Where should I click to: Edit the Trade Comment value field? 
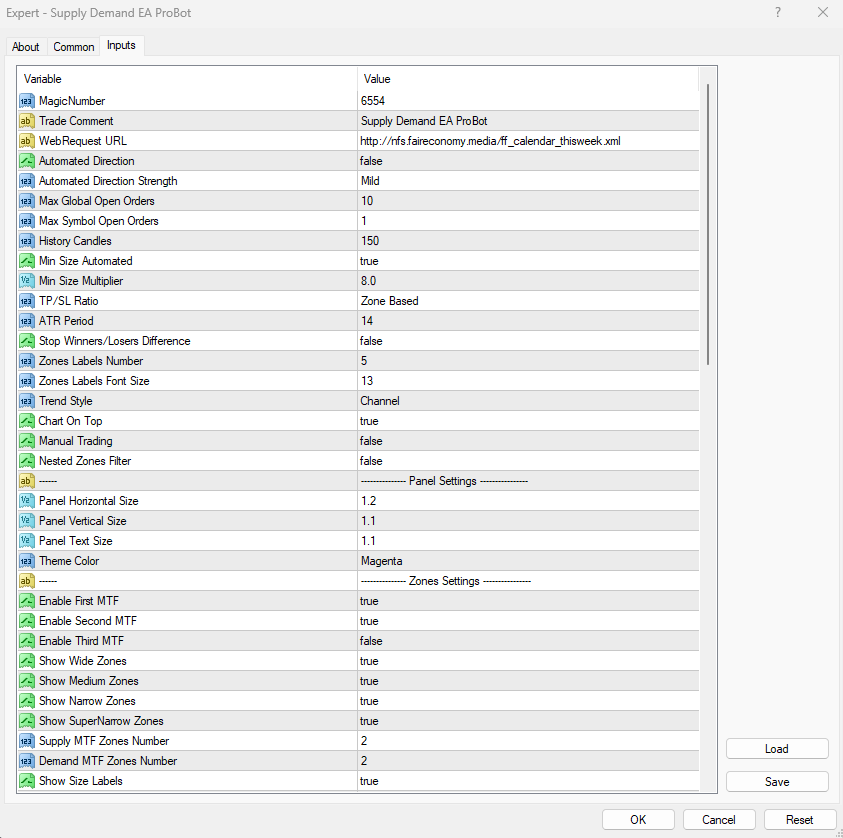528,121
